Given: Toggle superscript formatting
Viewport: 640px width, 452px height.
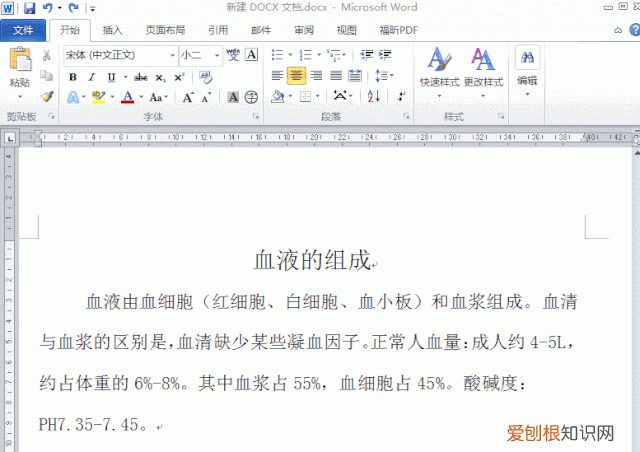Looking at the screenshot, I should [x=180, y=77].
